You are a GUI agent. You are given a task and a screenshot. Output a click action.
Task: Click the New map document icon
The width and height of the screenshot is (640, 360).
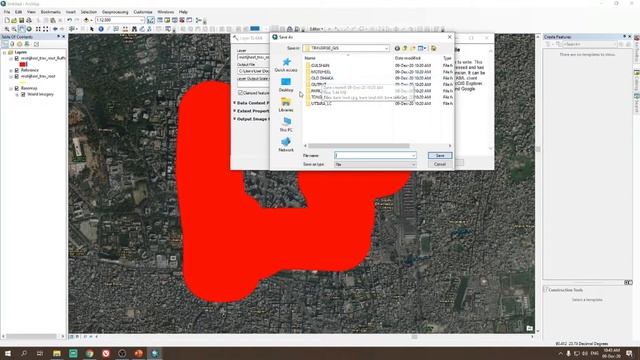7,20
